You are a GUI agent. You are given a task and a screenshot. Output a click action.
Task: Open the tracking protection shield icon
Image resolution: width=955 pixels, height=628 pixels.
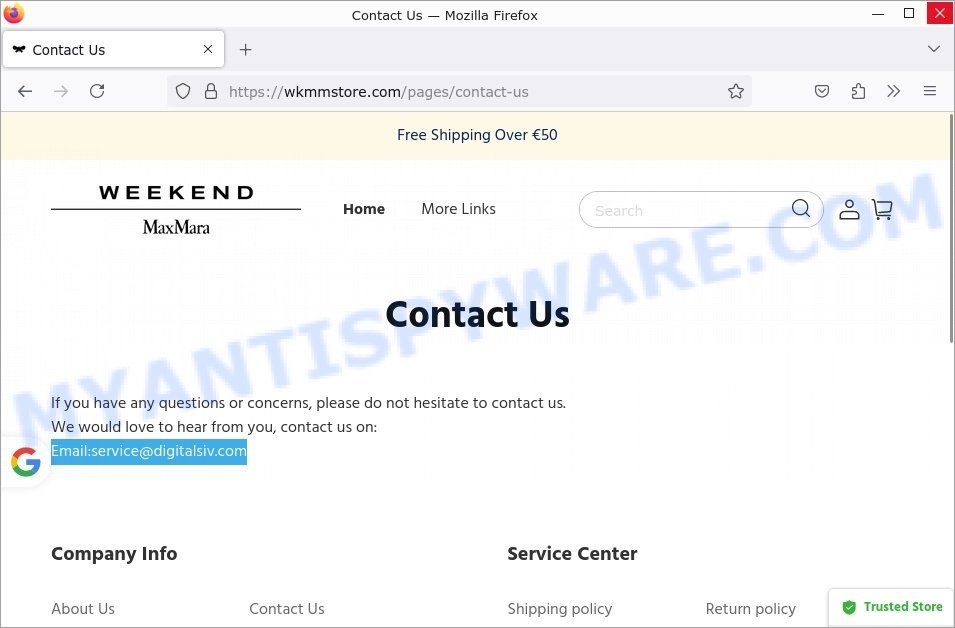pyautogui.click(x=183, y=91)
